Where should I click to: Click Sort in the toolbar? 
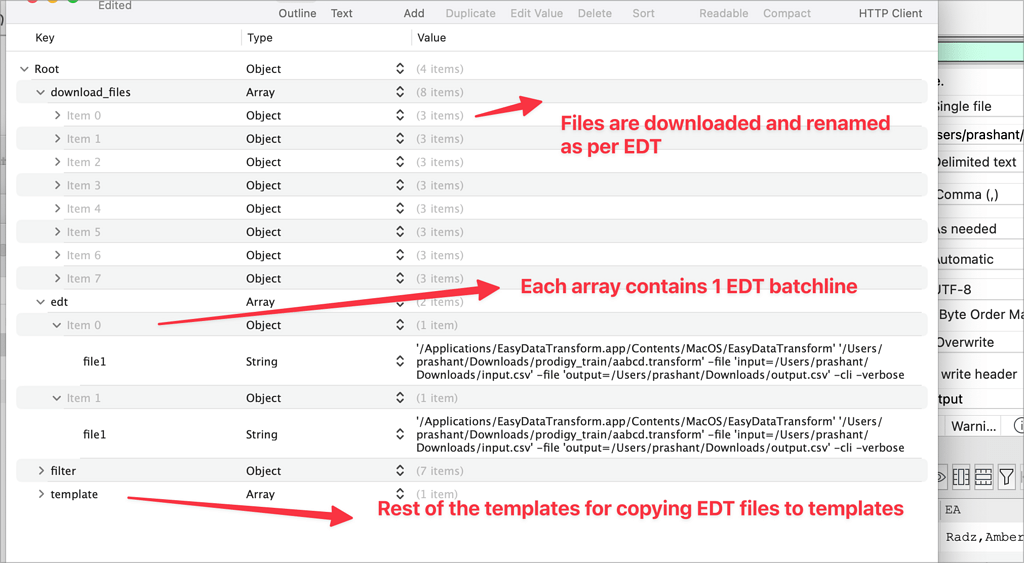tap(643, 13)
